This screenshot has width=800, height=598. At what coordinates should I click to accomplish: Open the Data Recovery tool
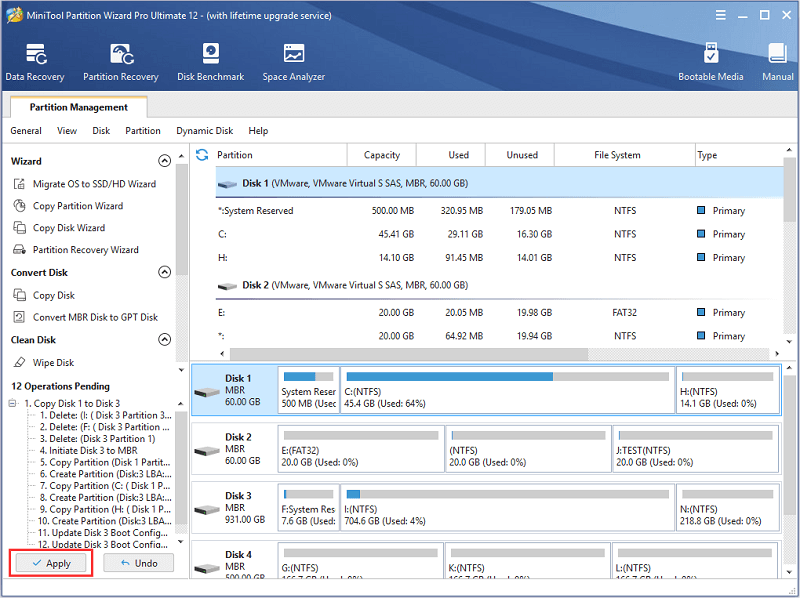(x=35, y=62)
